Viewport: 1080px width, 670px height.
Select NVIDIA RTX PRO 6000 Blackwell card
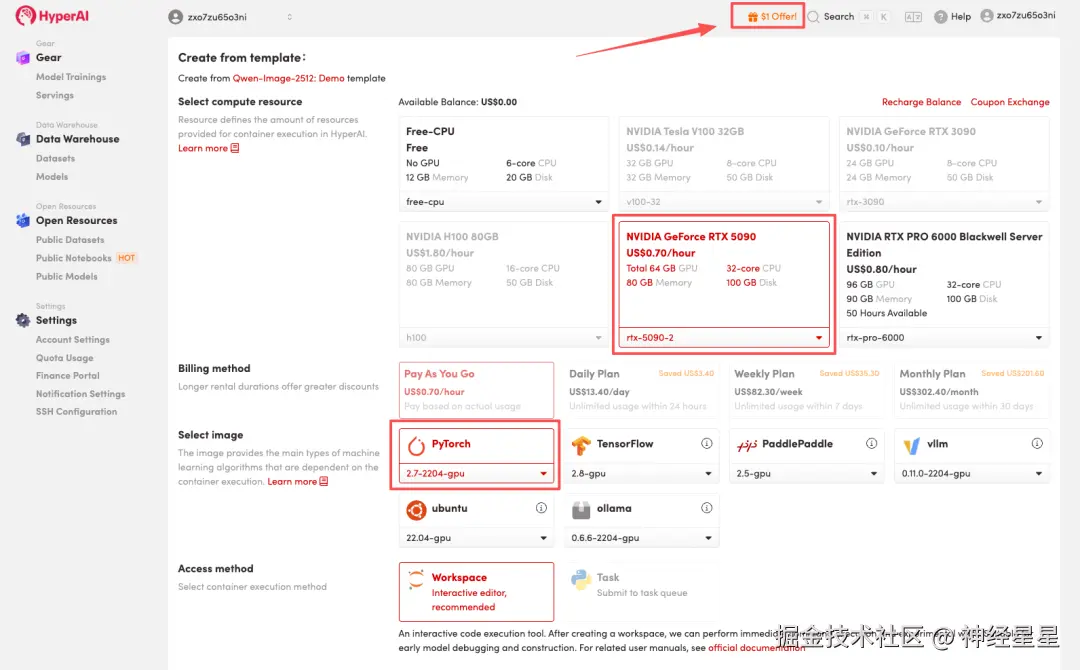(944, 284)
